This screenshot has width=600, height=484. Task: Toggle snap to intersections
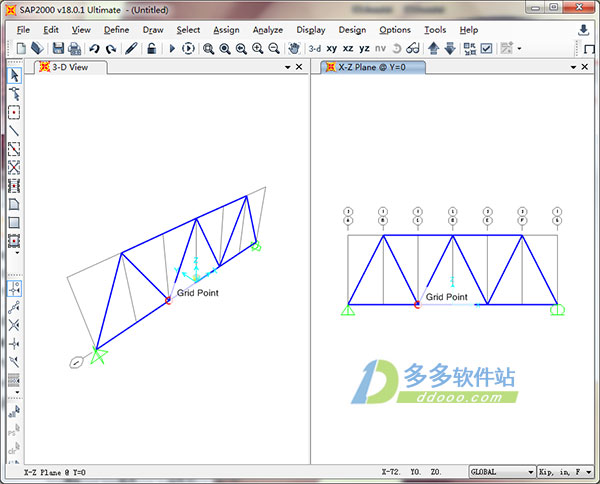pos(14,326)
